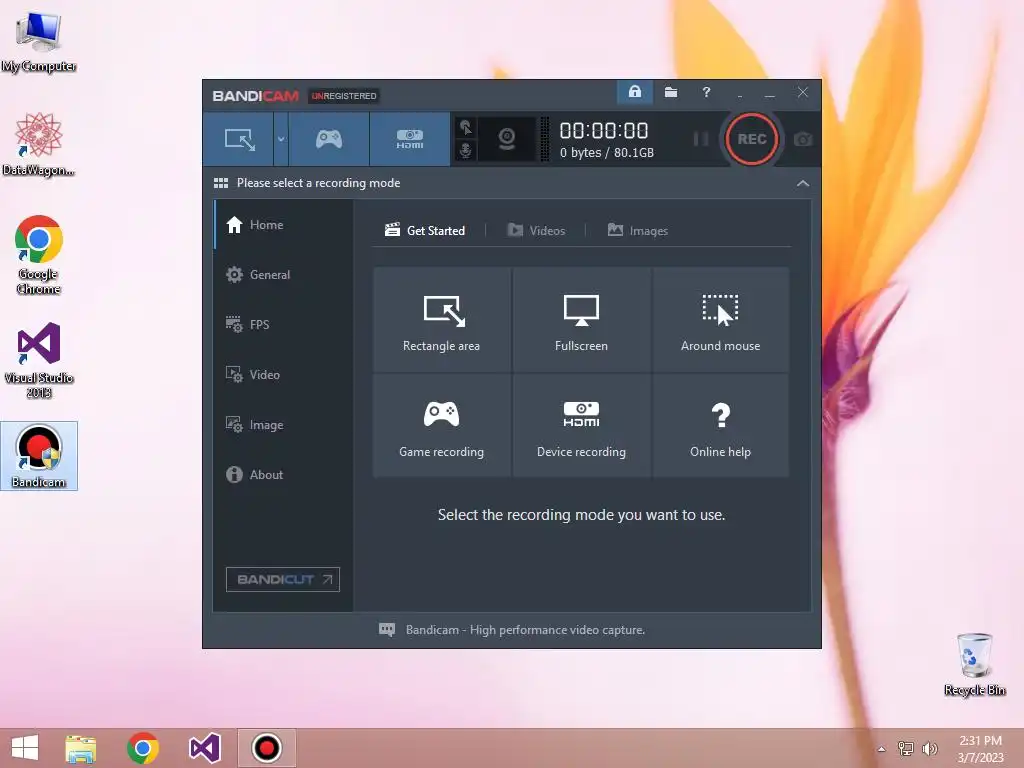Image resolution: width=1024 pixels, height=768 pixels.
Task: Open the Video settings section
Action: (x=283, y=375)
